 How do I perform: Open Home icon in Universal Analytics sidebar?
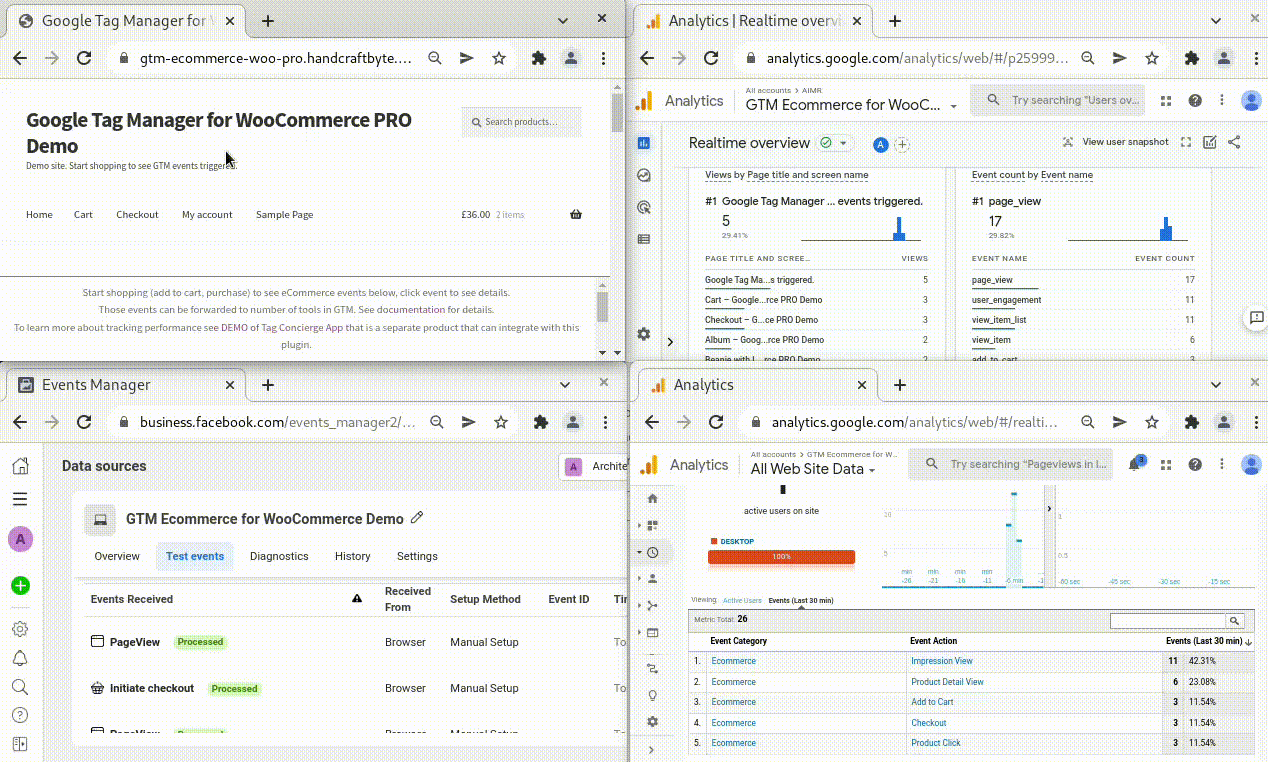pos(653,498)
